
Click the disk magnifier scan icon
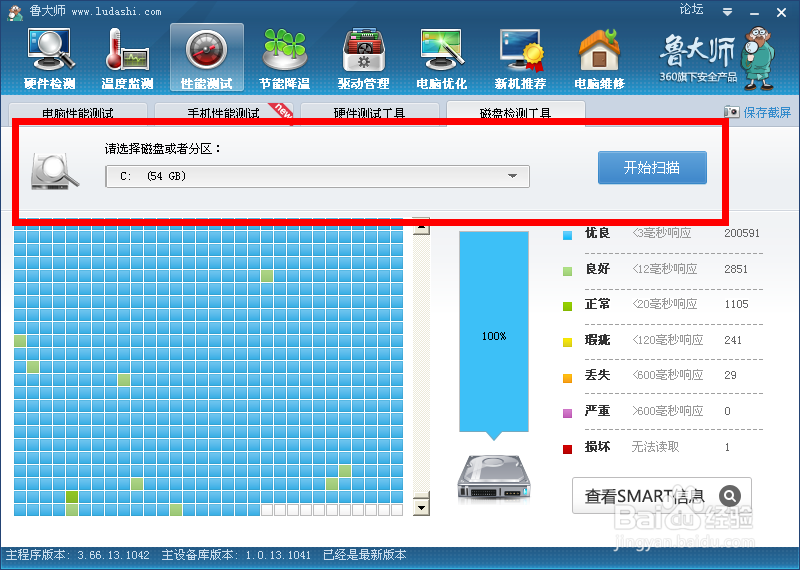pyautogui.click(x=55, y=172)
